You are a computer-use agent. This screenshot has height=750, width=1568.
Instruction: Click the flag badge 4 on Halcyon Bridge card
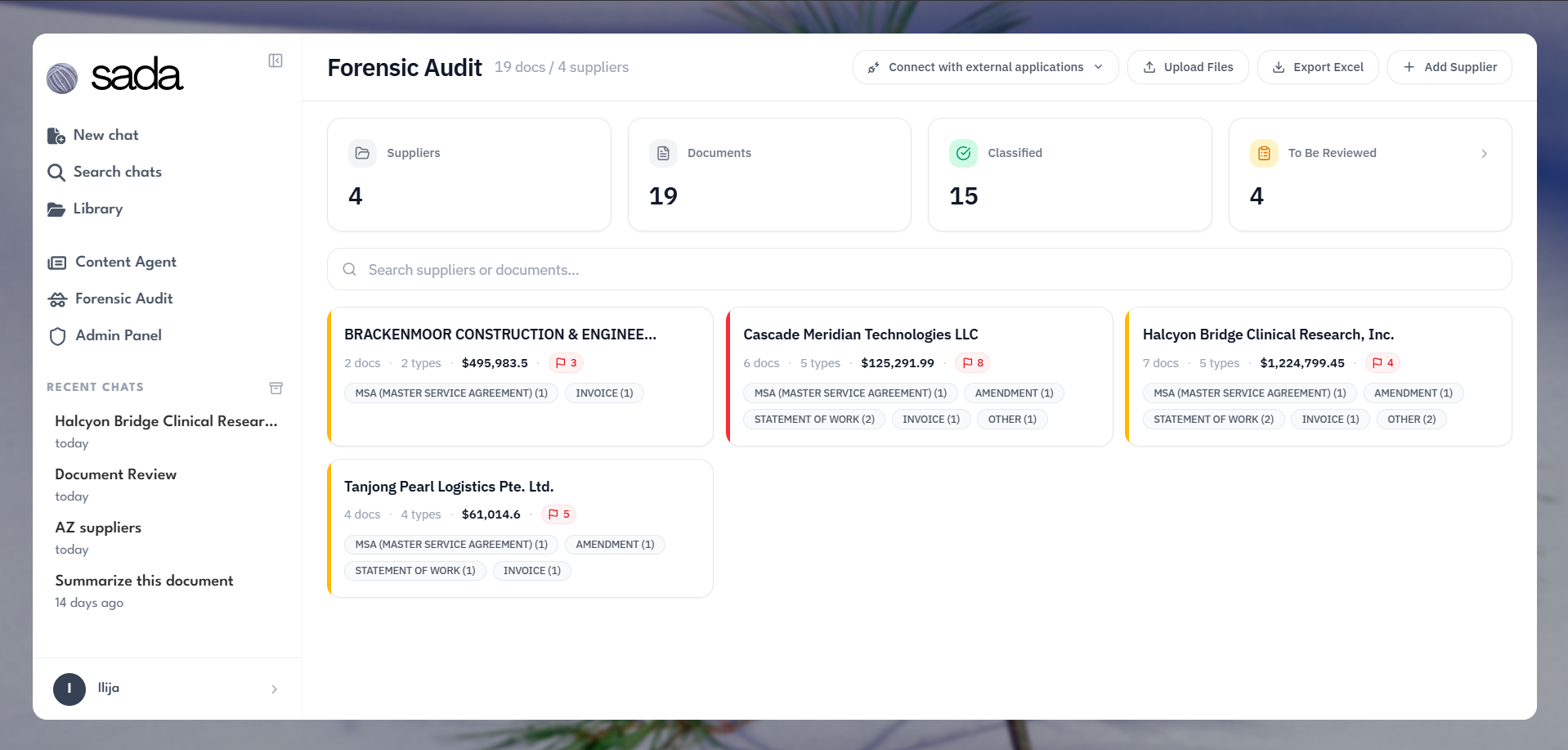(1382, 363)
